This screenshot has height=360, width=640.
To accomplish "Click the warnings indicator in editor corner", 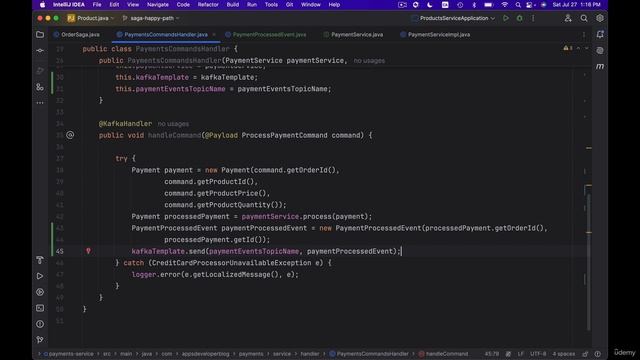I will tap(568, 48).
